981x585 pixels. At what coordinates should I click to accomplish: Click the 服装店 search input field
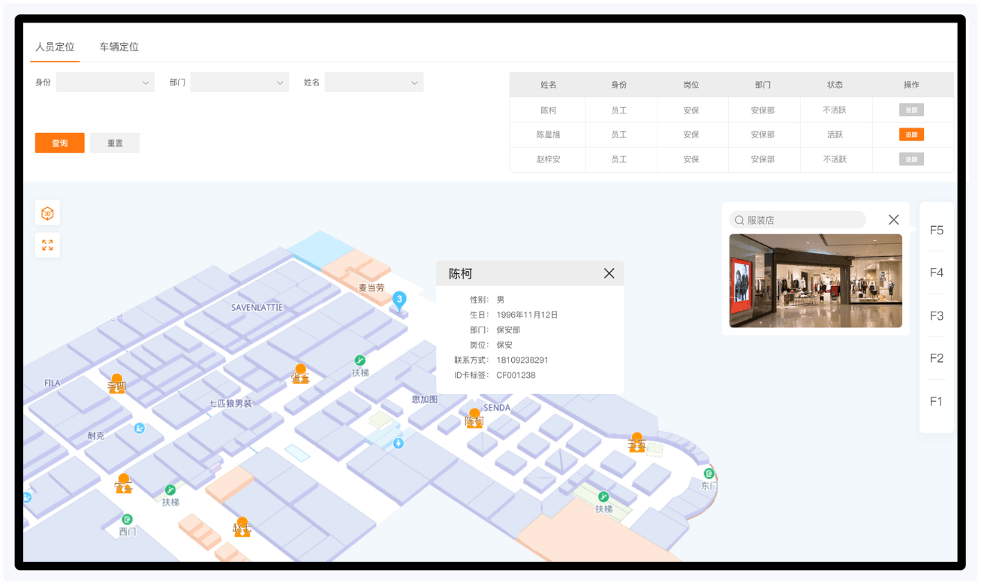click(x=798, y=220)
